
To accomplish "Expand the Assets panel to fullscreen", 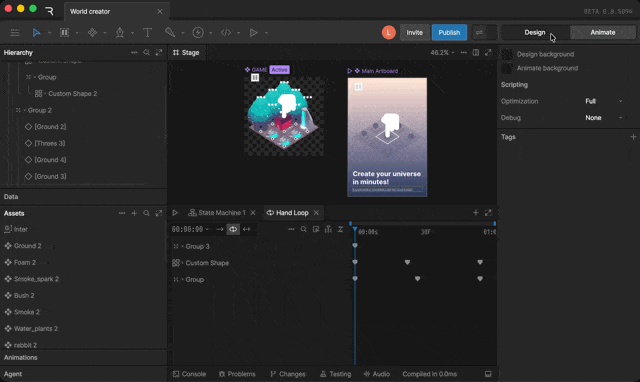I will coord(159,213).
